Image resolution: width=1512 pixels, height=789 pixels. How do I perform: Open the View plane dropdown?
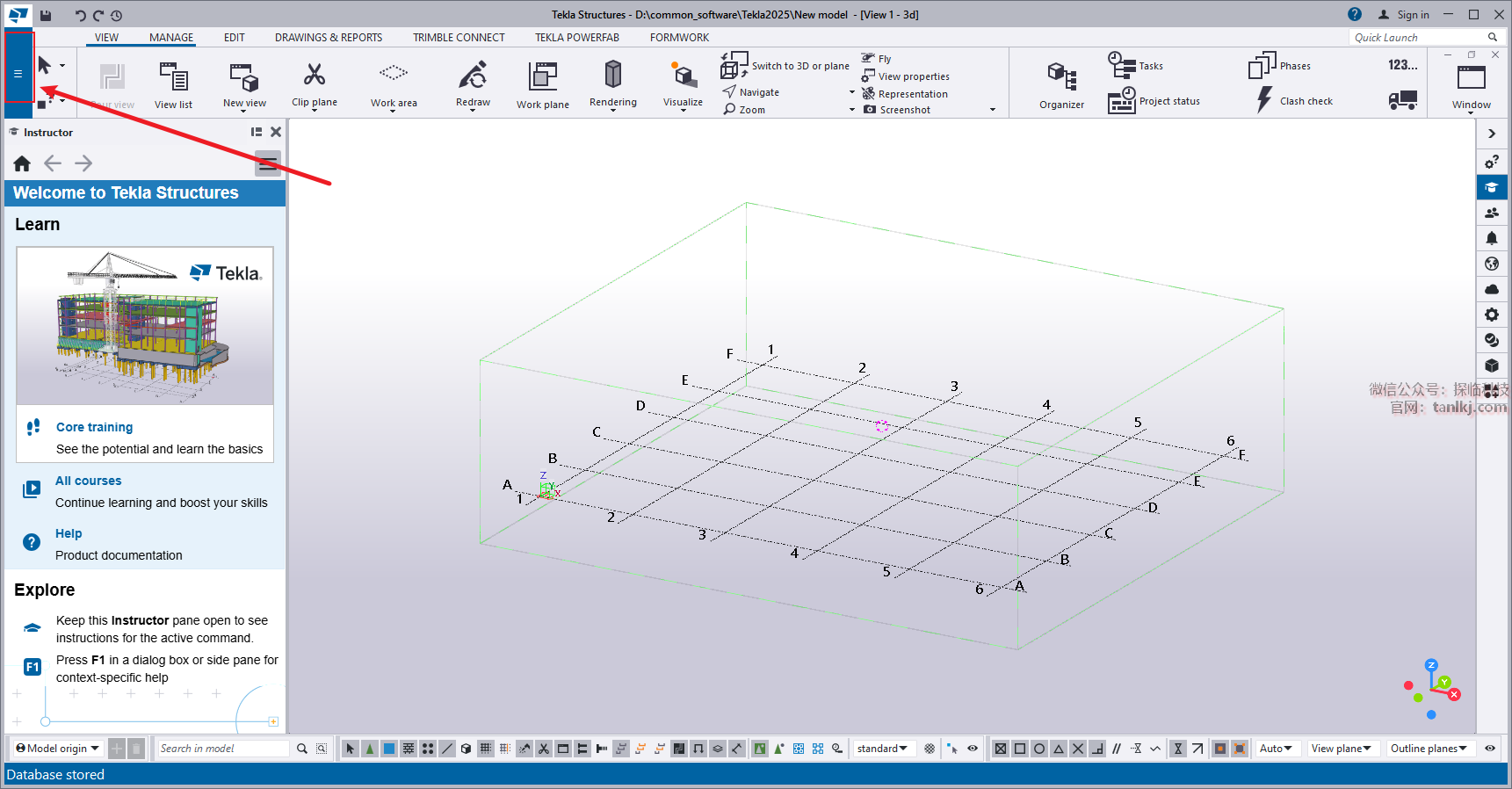(x=1341, y=749)
